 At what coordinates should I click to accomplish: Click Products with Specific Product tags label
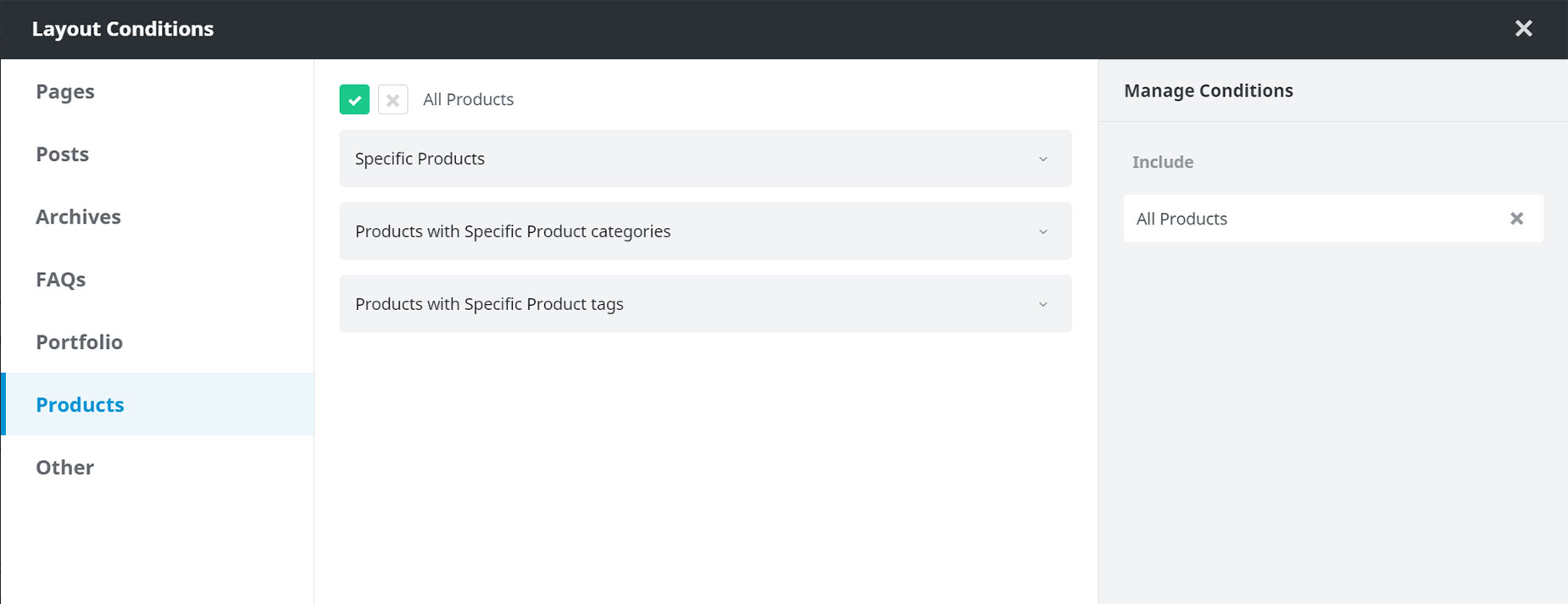coord(489,304)
